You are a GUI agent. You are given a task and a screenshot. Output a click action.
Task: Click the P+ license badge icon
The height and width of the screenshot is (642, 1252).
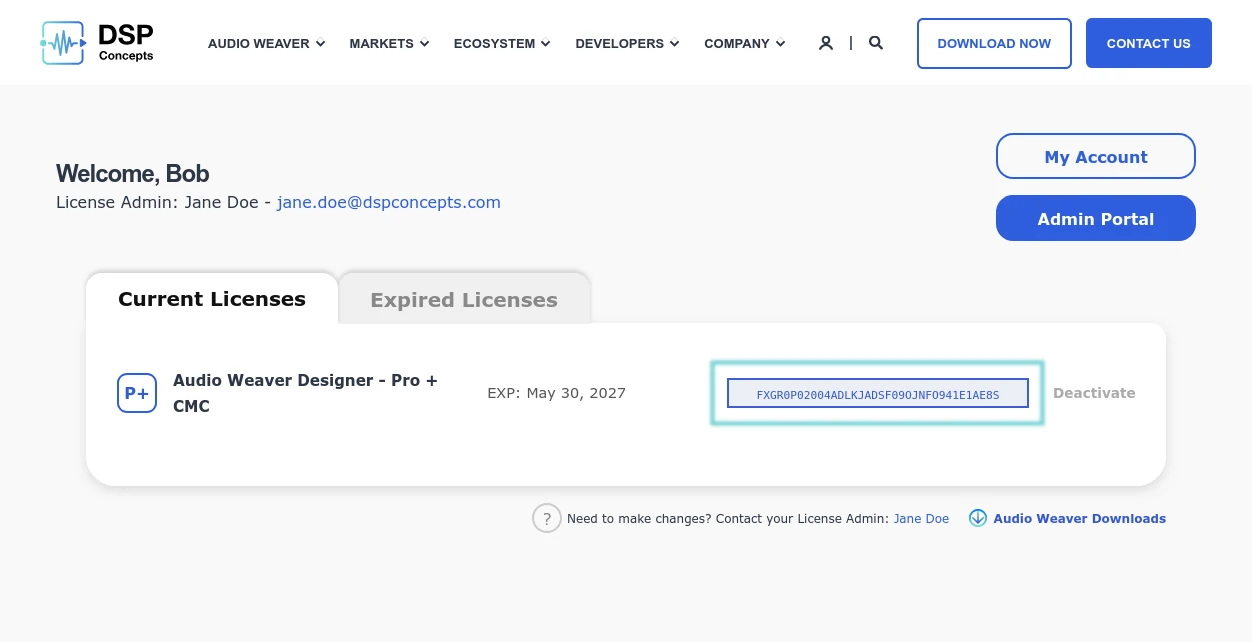pos(137,393)
